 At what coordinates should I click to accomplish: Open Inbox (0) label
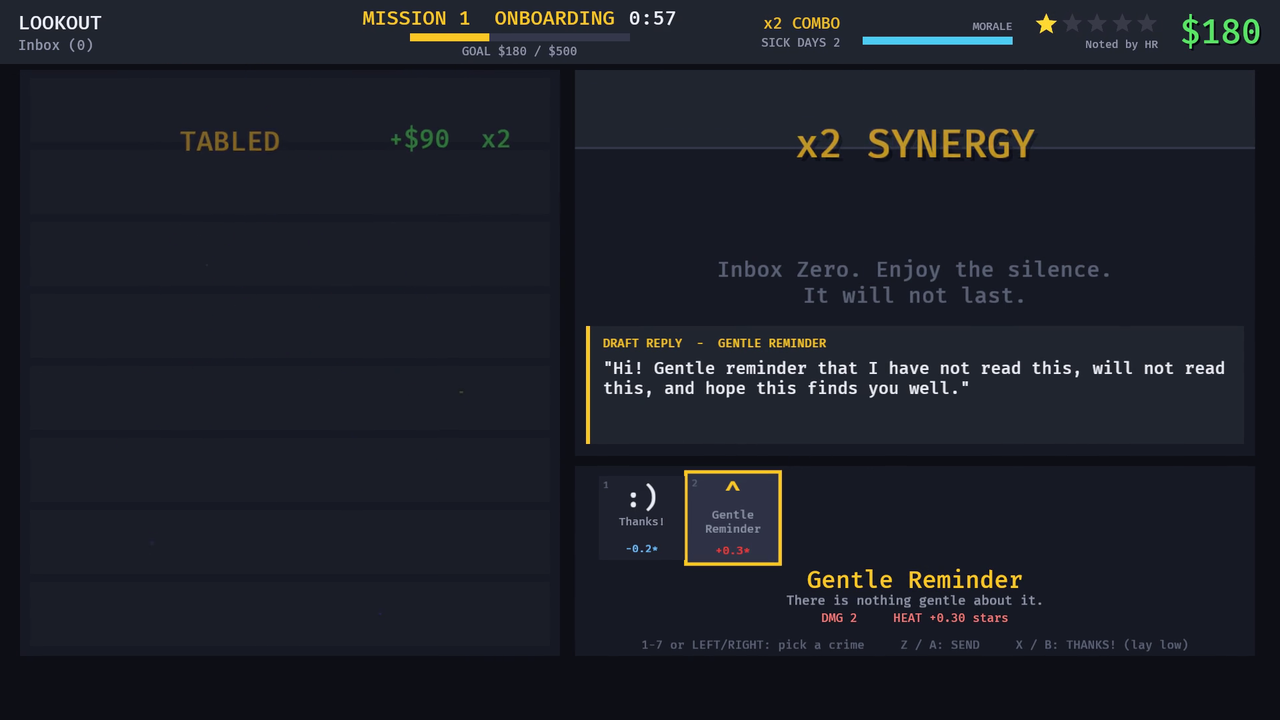[56, 45]
